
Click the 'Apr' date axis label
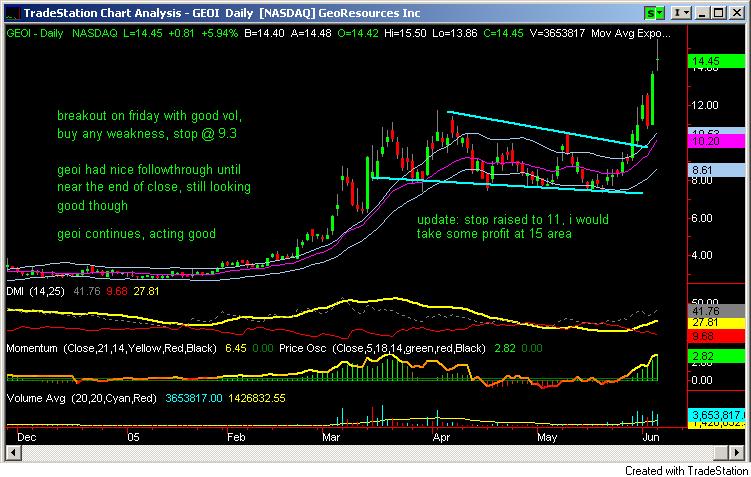click(441, 437)
